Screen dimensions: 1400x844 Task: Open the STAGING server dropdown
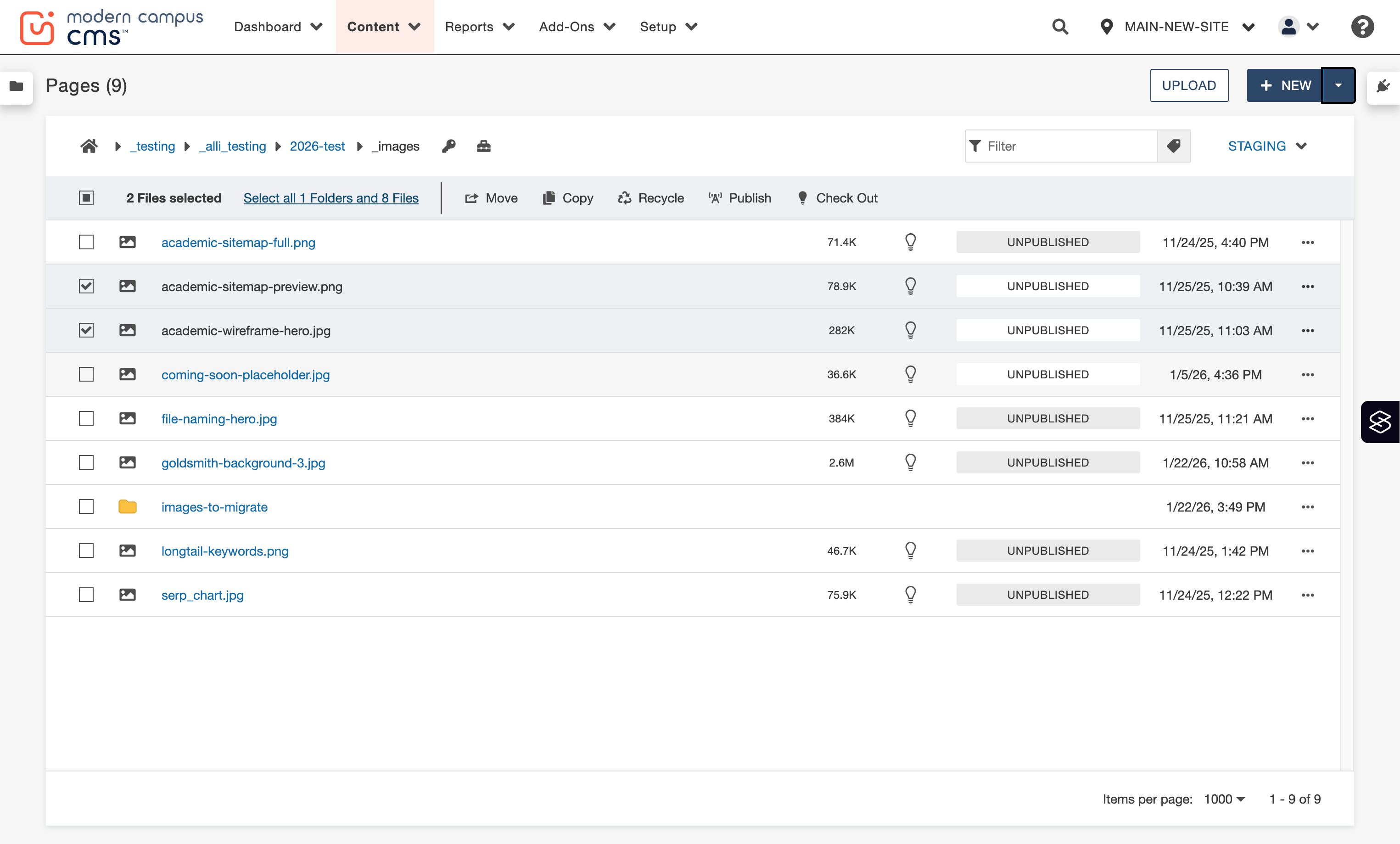tap(1268, 146)
